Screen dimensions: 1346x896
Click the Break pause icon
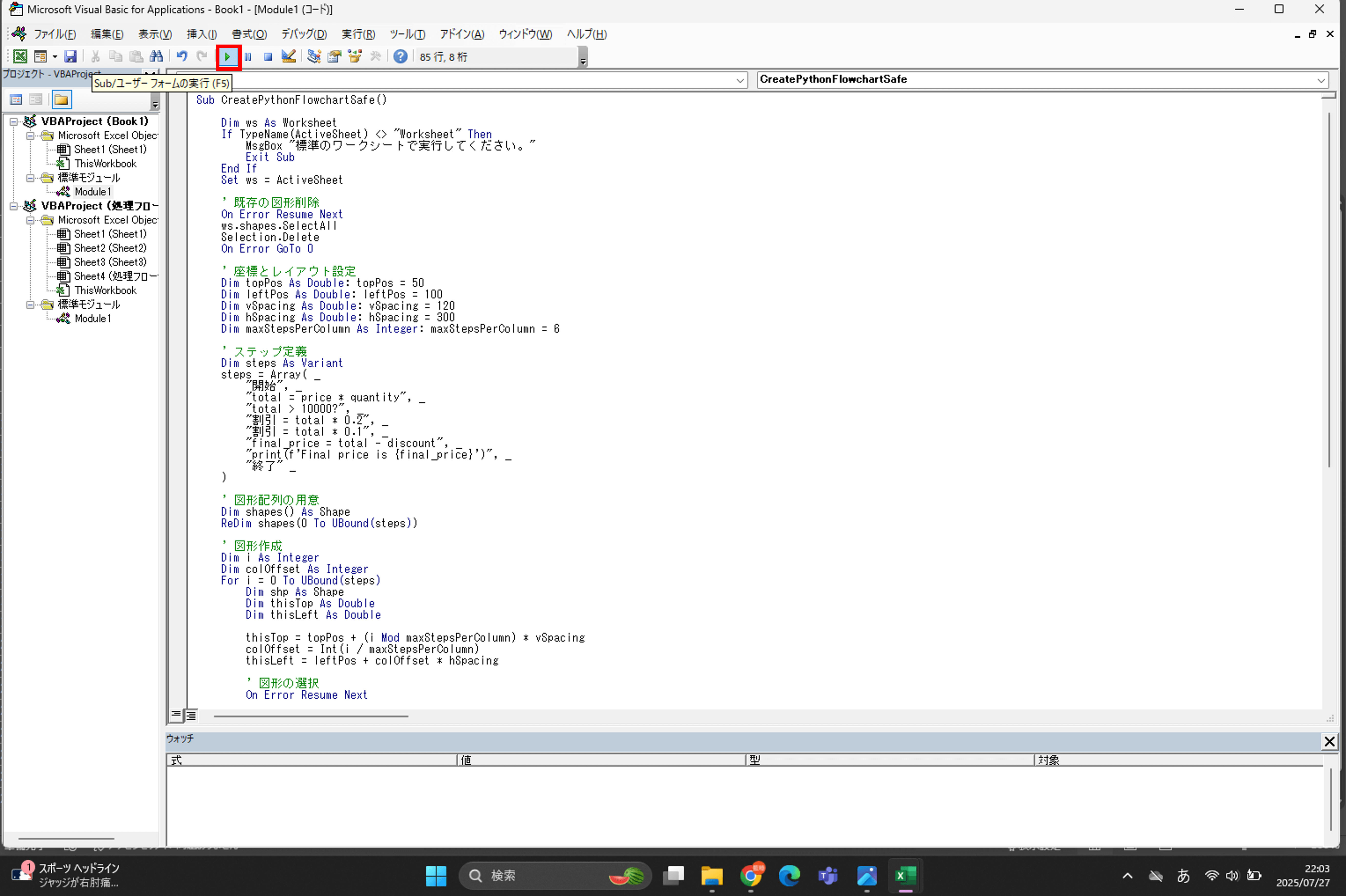coord(248,57)
